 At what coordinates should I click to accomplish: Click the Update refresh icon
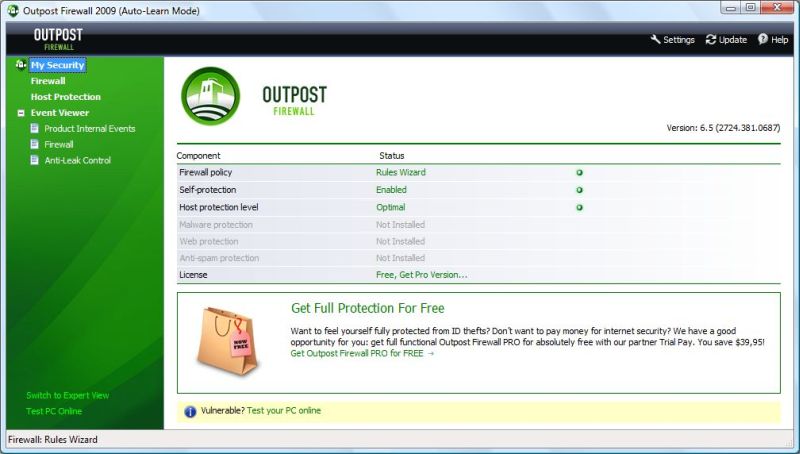(x=711, y=39)
